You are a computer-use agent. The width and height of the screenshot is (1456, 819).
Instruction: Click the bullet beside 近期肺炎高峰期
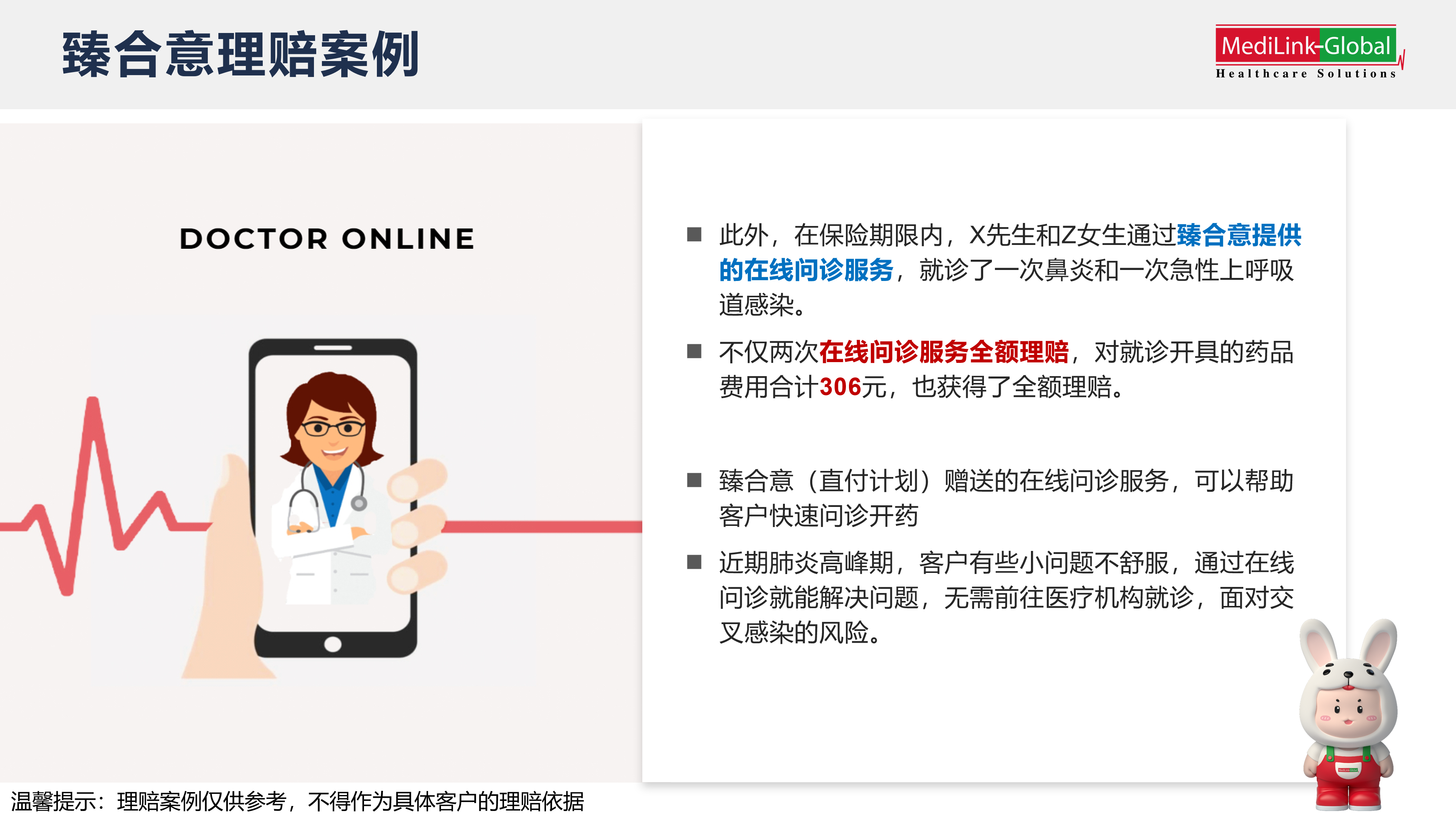694,562
